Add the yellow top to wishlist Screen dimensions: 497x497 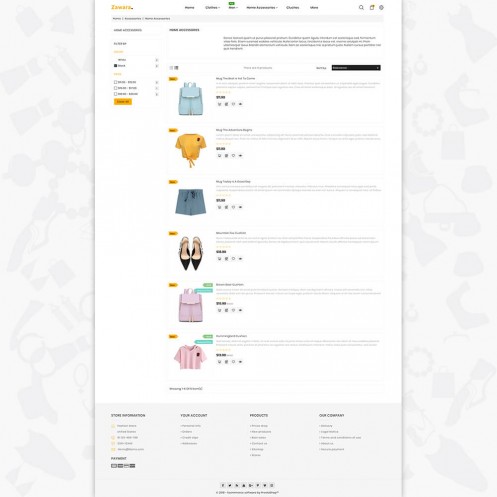[x=233, y=156]
